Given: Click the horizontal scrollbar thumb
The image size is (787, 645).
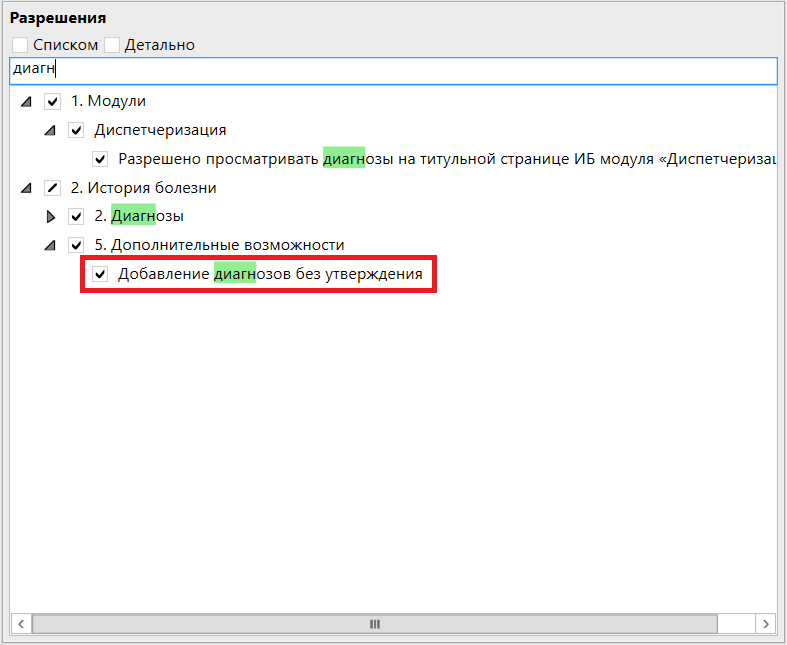Looking at the screenshot, I should point(375,623).
